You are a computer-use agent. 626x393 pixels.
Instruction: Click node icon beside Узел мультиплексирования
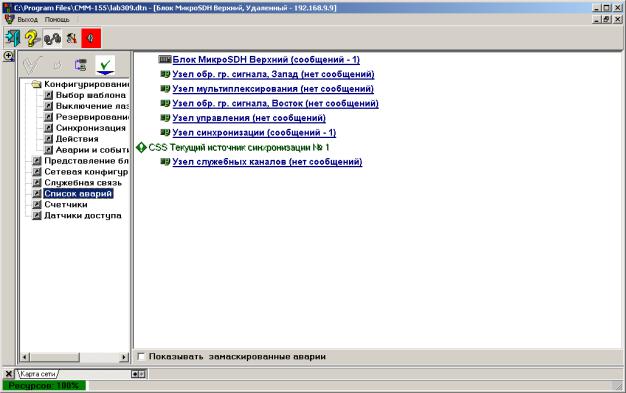(165, 89)
